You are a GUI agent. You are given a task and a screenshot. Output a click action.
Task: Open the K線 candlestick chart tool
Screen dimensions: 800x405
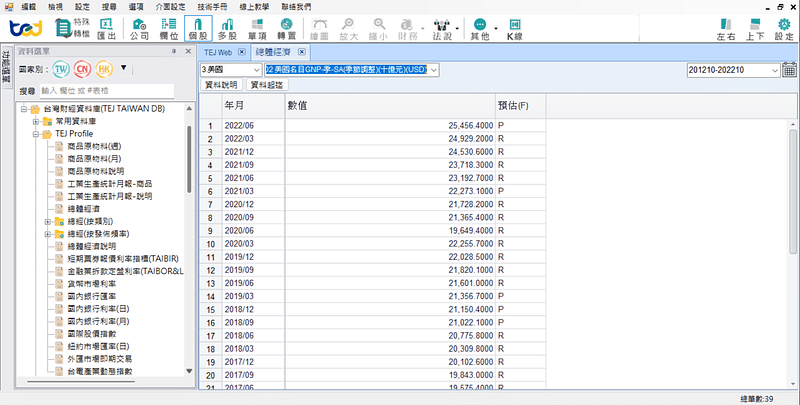coord(515,31)
